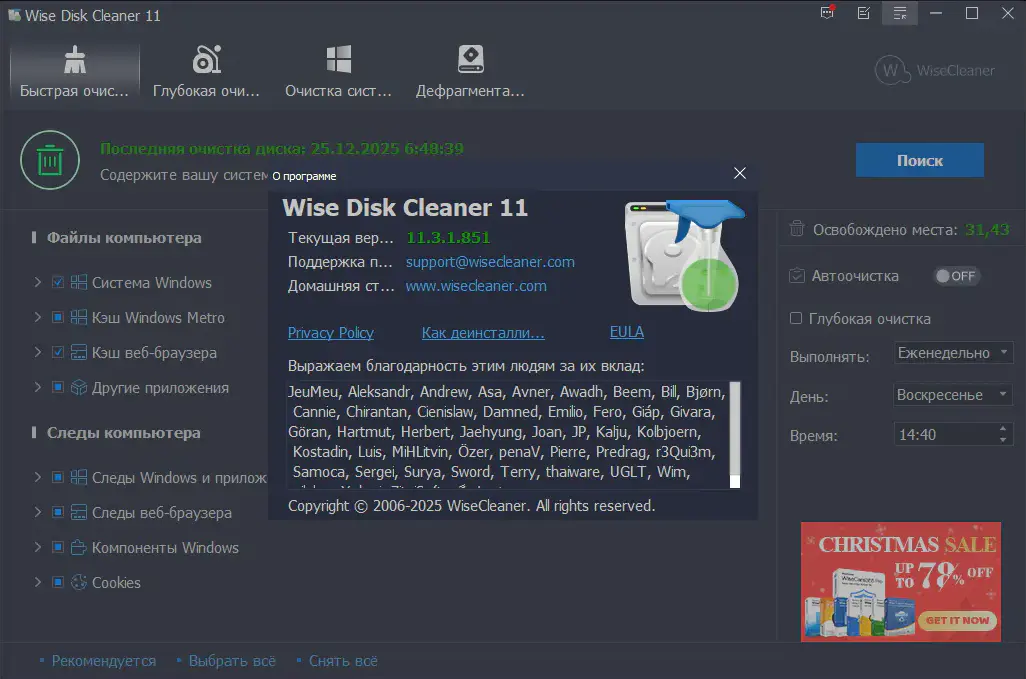
Task: Open the Christmas Sale banner
Action: tap(900, 581)
